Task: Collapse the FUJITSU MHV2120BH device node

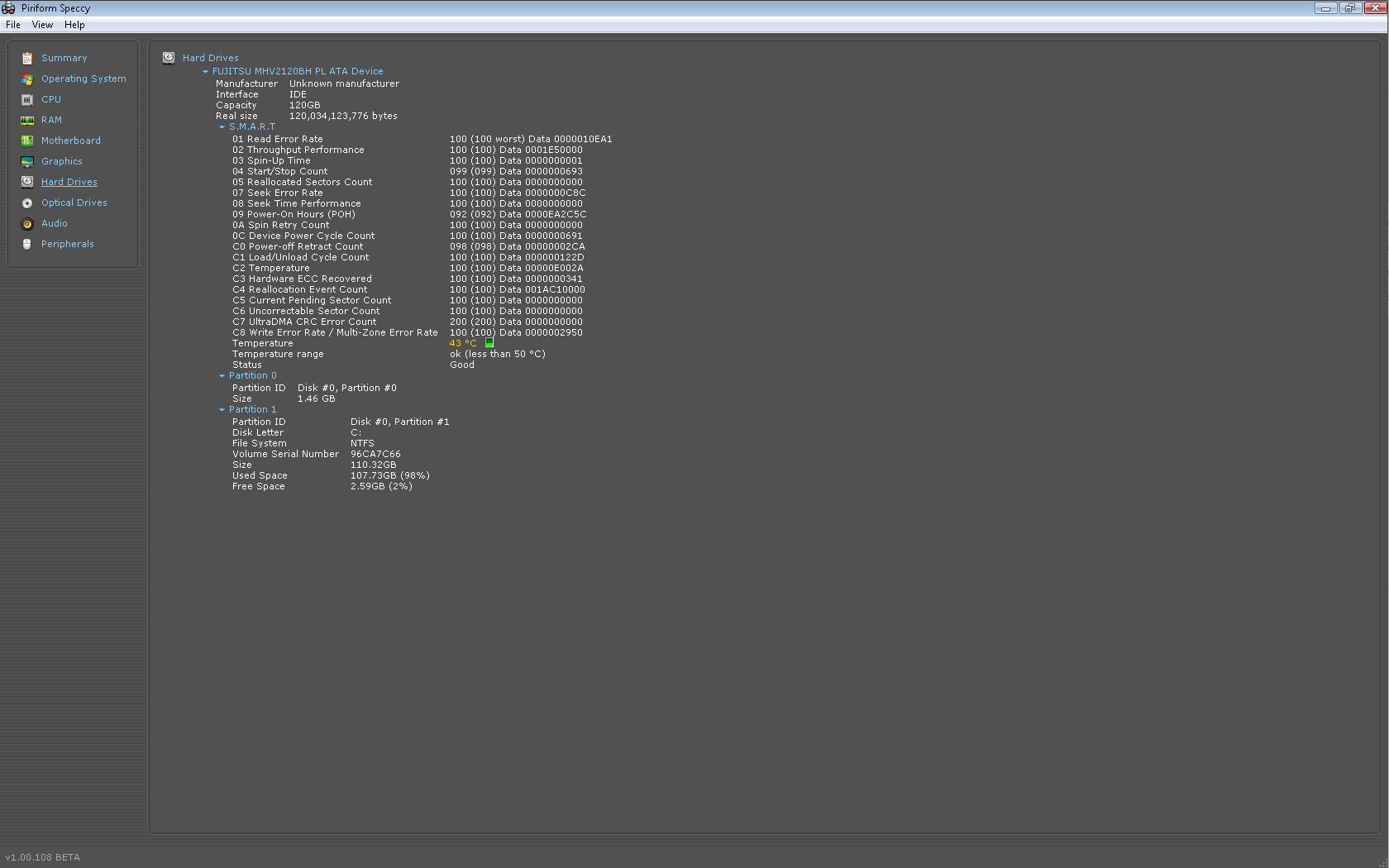Action: [205, 72]
